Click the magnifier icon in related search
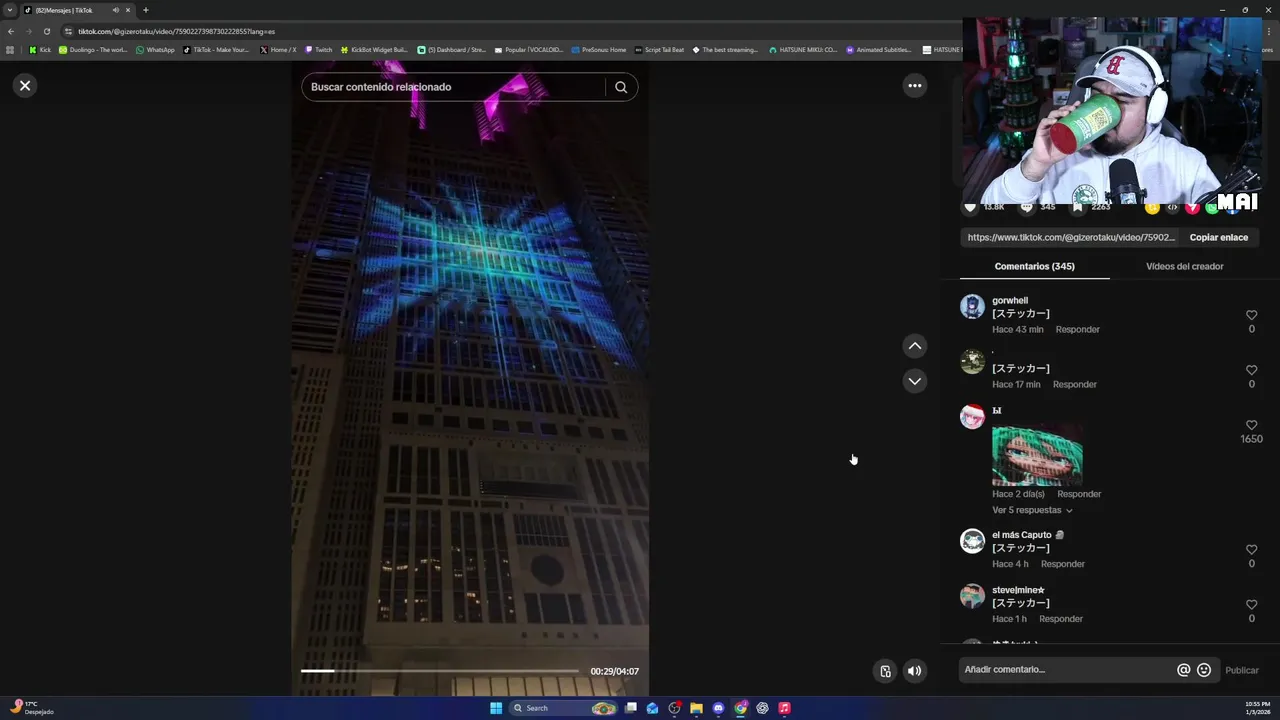This screenshot has height=720, width=1280. coord(621,87)
